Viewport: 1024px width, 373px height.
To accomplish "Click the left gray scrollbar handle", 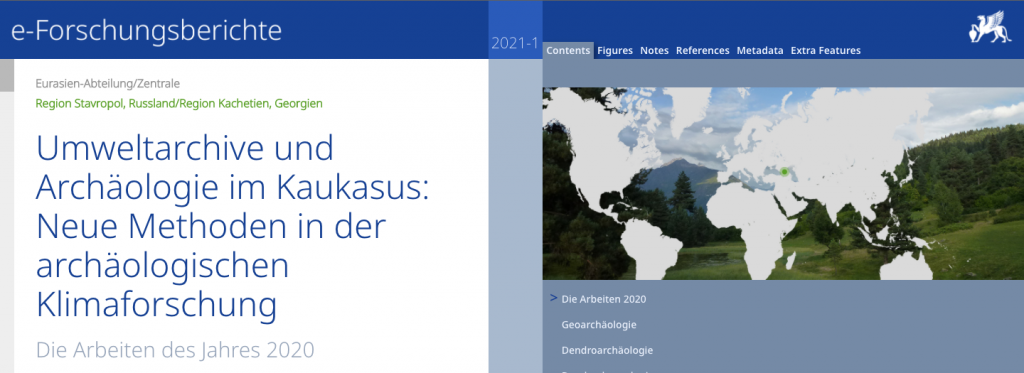I will pos(7,75).
